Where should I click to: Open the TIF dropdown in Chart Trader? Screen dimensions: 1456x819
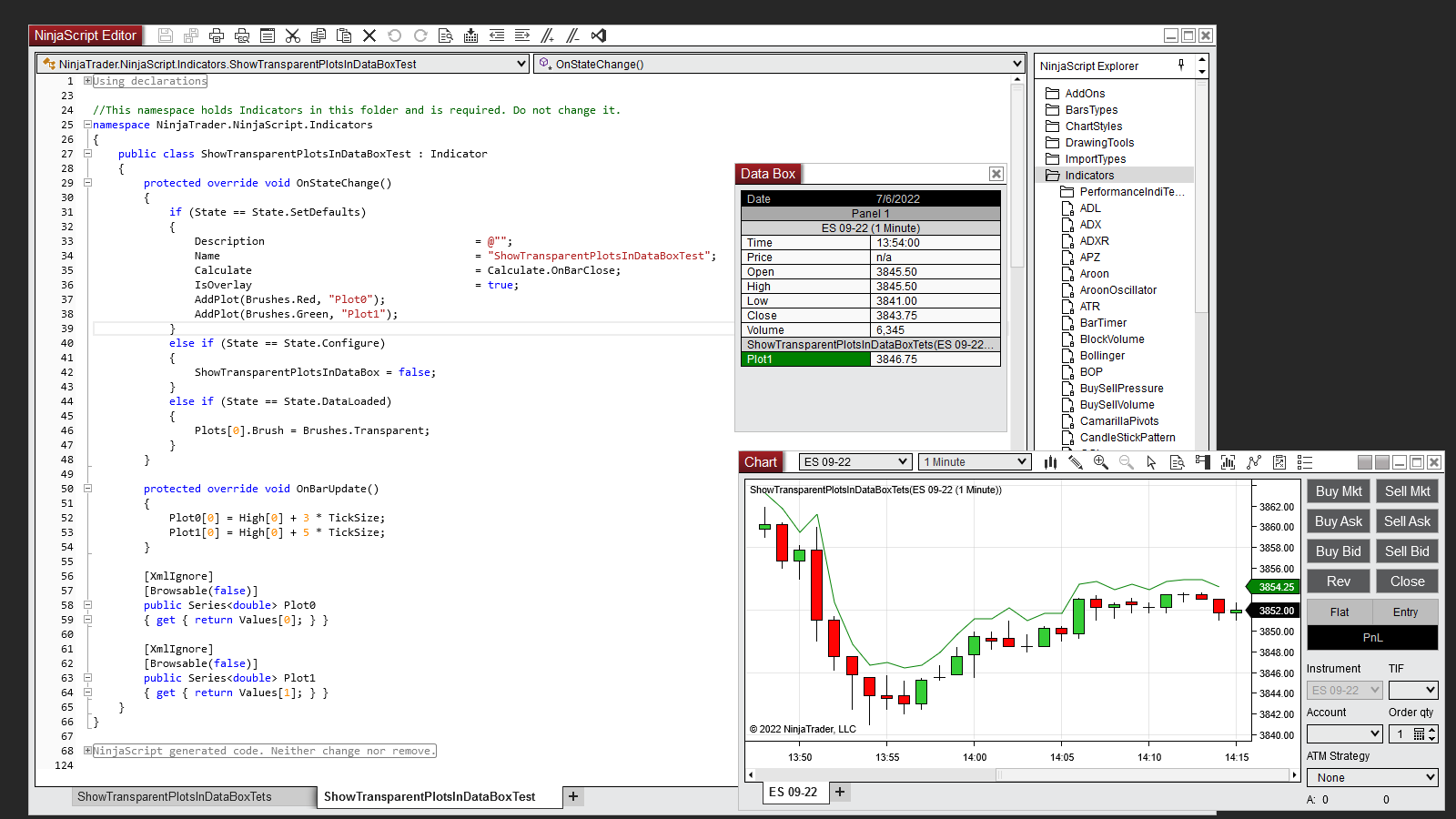point(1413,691)
